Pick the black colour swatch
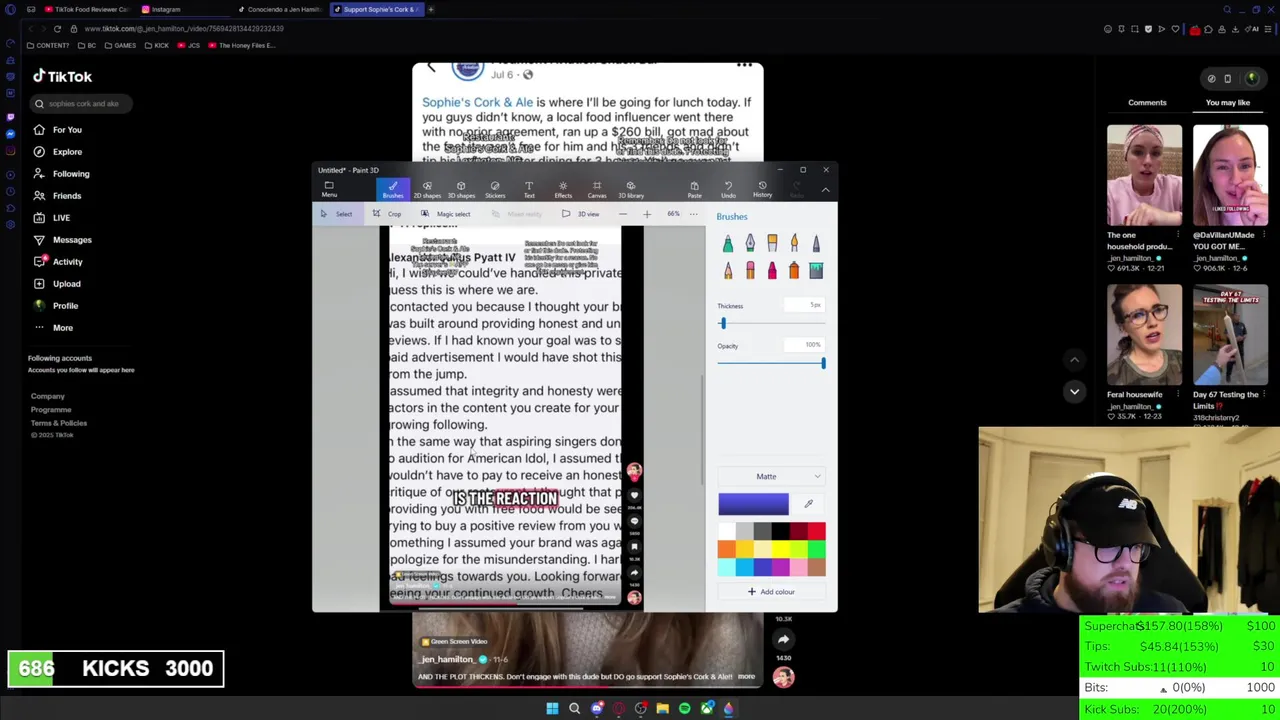The height and width of the screenshot is (720, 1280). [780, 531]
